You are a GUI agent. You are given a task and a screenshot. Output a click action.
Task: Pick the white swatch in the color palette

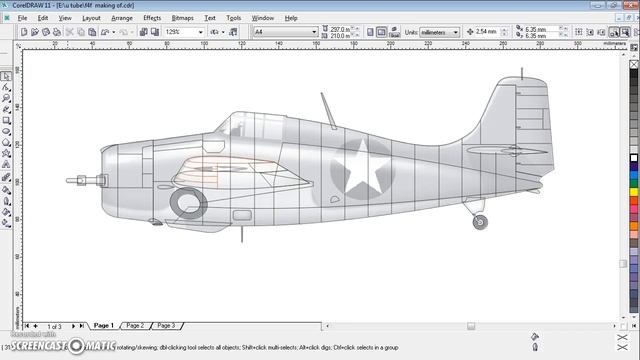634,158
